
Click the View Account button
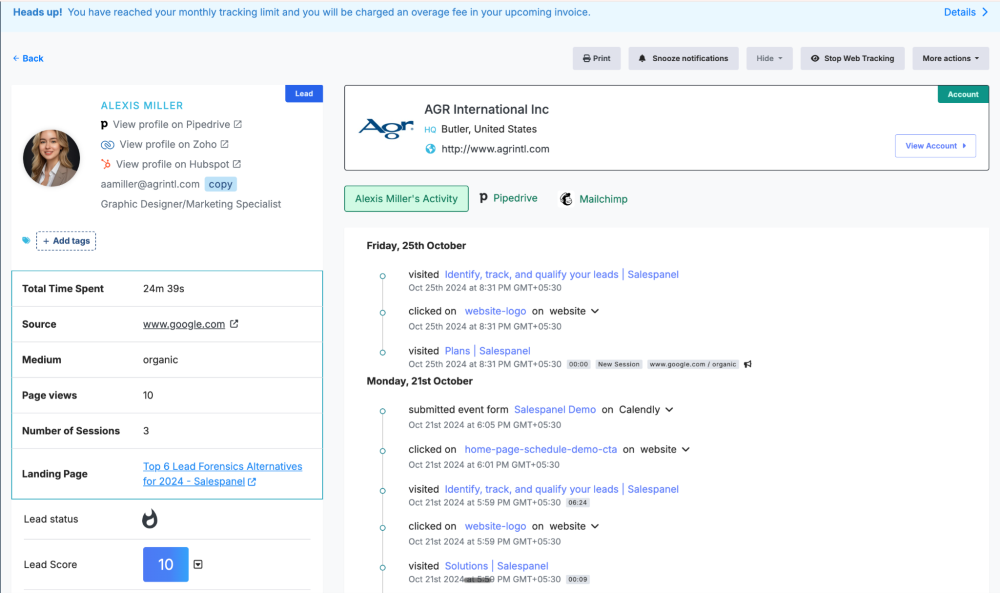coord(935,146)
